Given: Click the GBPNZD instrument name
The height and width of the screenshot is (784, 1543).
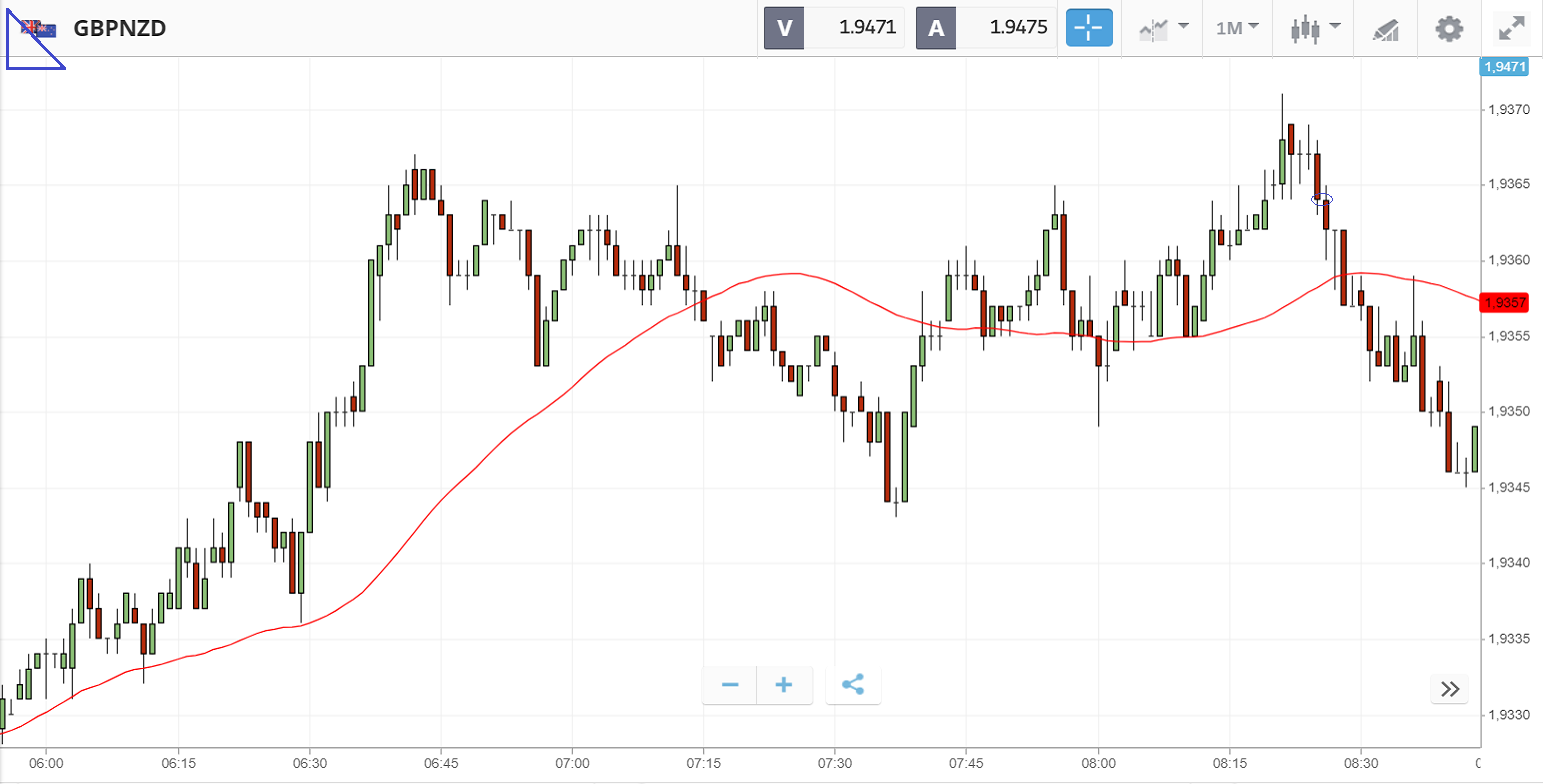Looking at the screenshot, I should point(119,28).
